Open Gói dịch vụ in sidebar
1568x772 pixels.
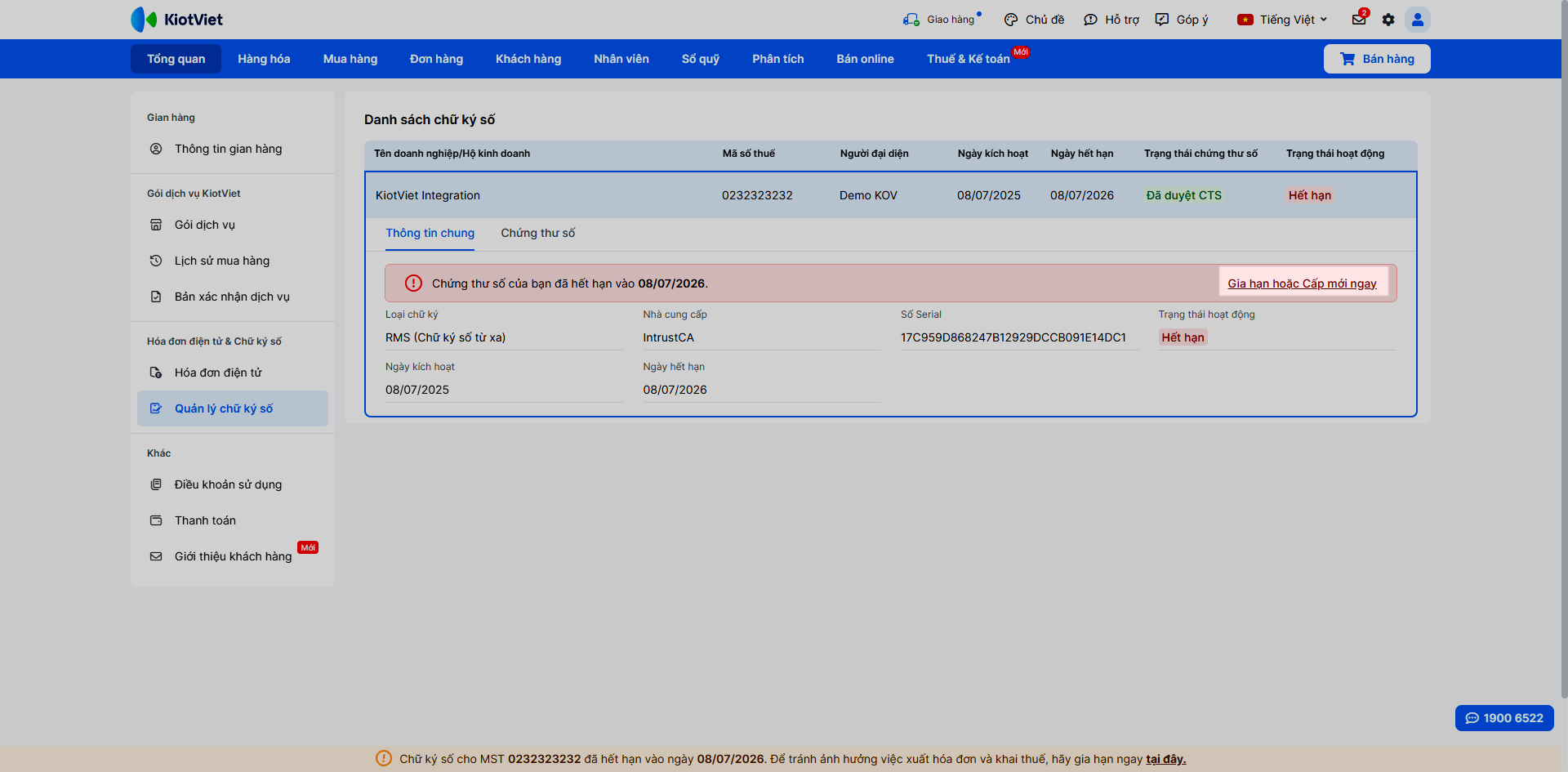pyautogui.click(x=233, y=225)
